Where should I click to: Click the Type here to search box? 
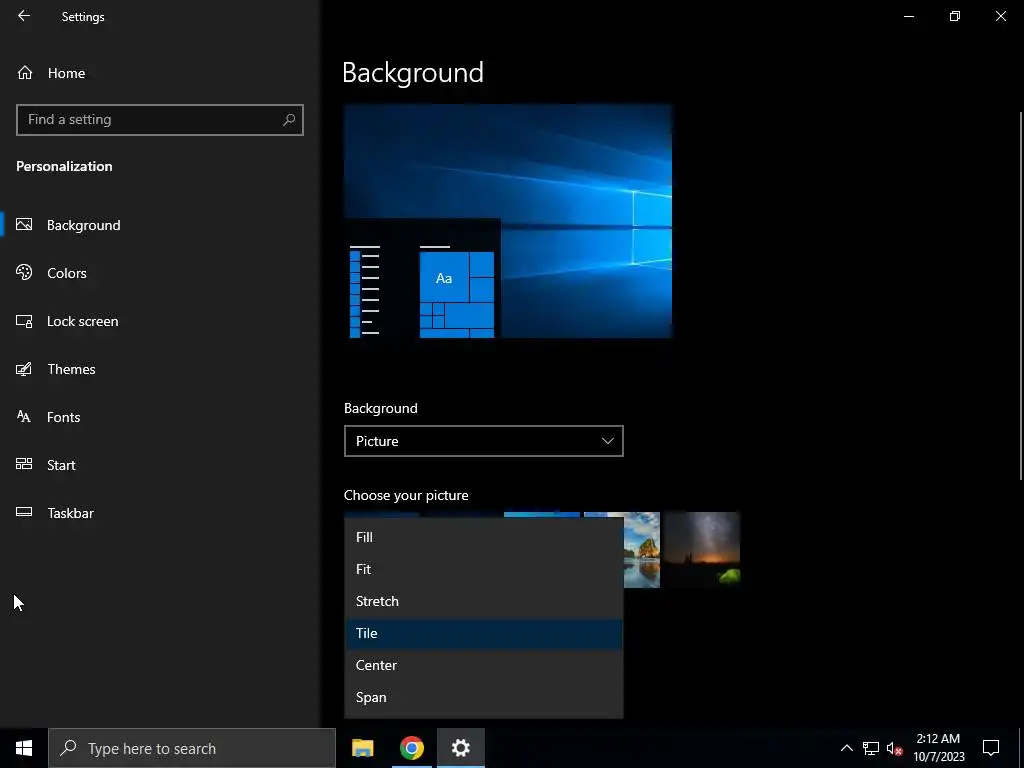click(192, 748)
